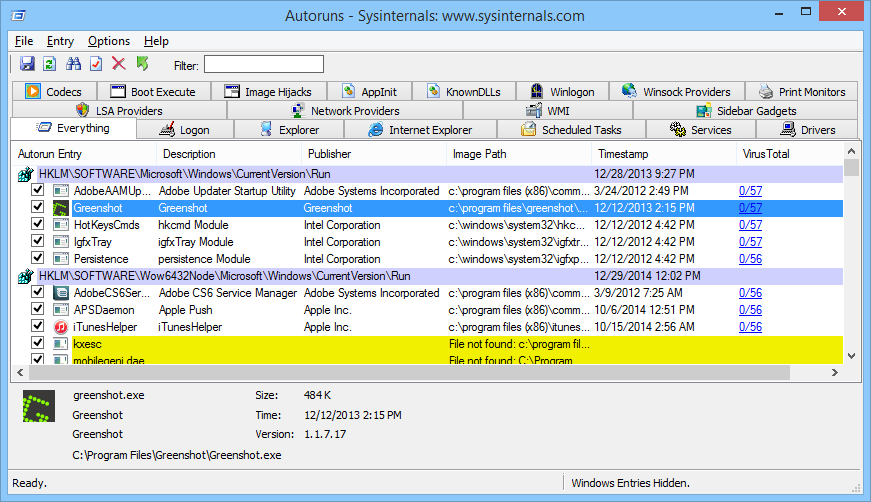This screenshot has height=502, width=871.
Task: Click the iTunesHelper red icon
Action: point(61,327)
